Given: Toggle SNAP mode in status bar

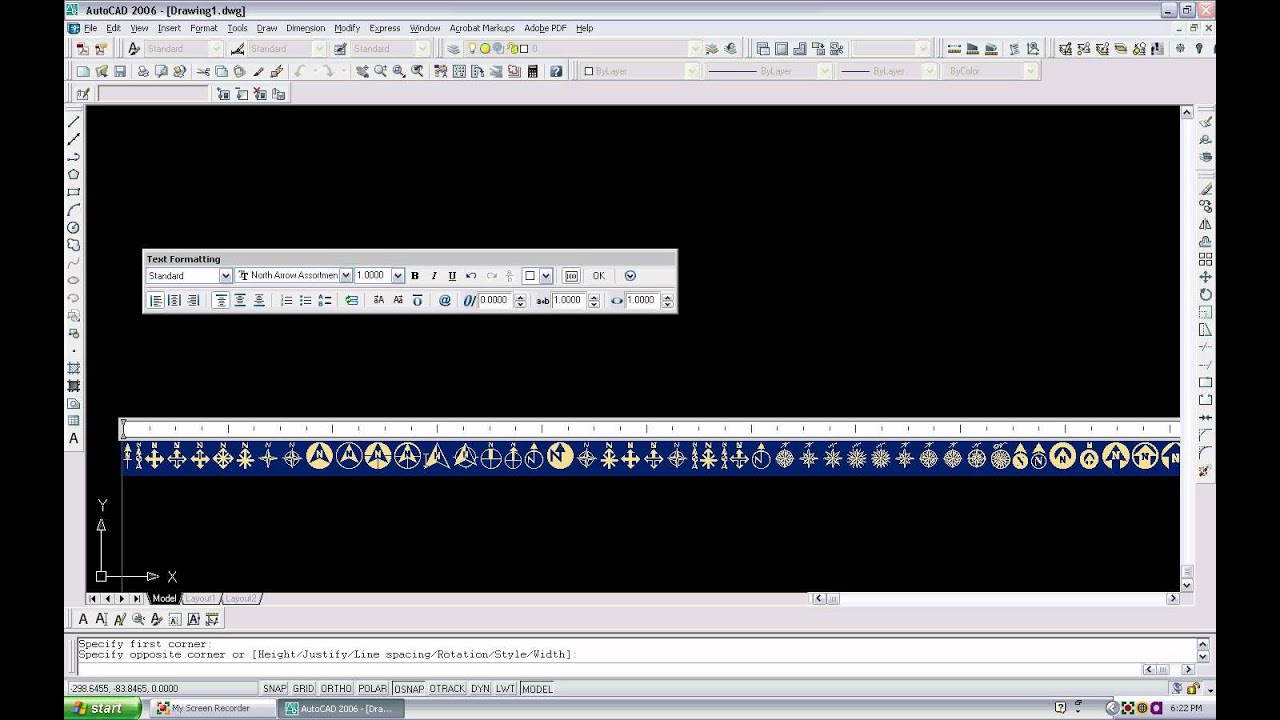Looking at the screenshot, I should (274, 689).
